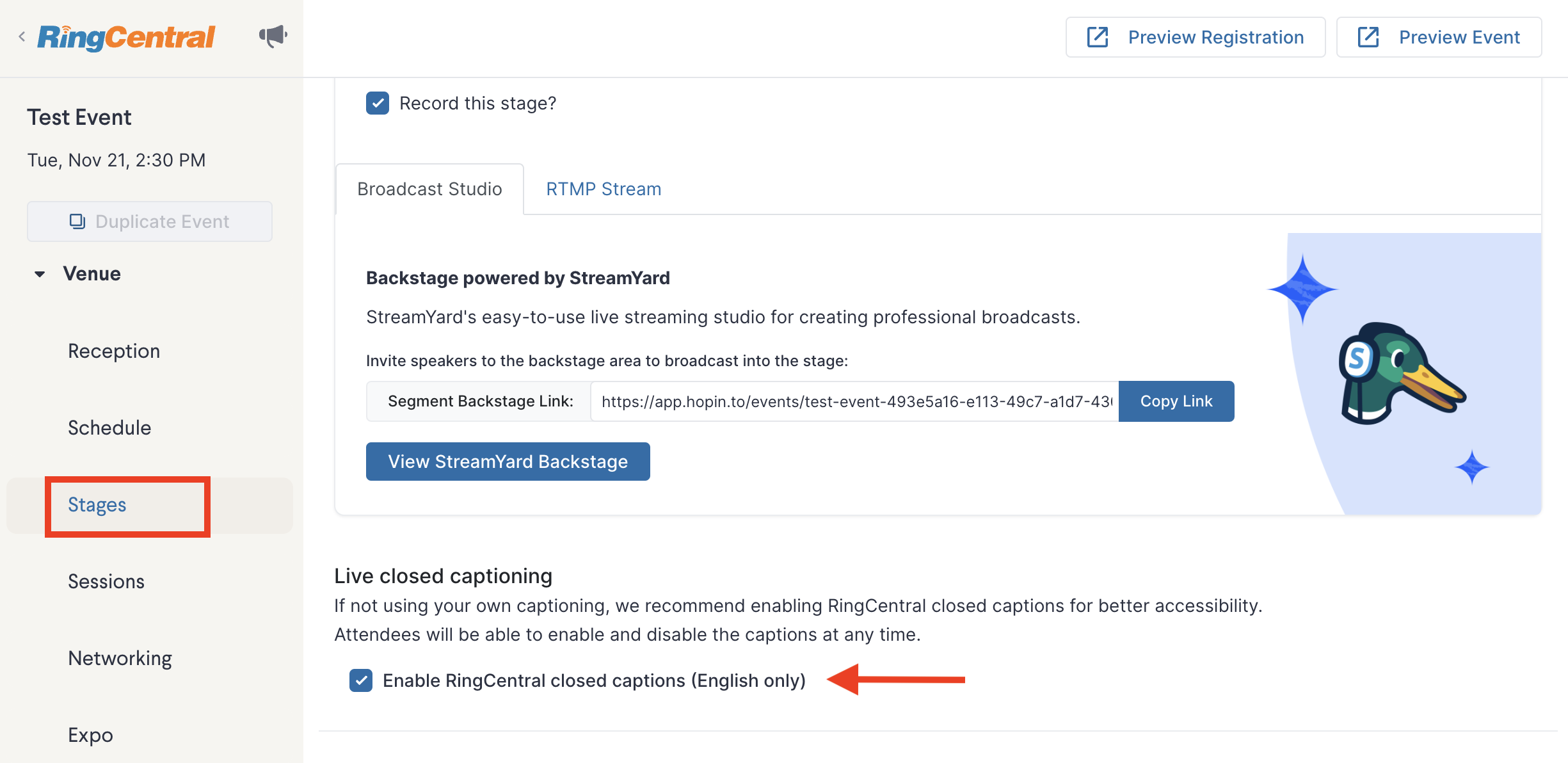Open Sessions in the sidebar
This screenshot has height=763, width=1568.
point(106,581)
